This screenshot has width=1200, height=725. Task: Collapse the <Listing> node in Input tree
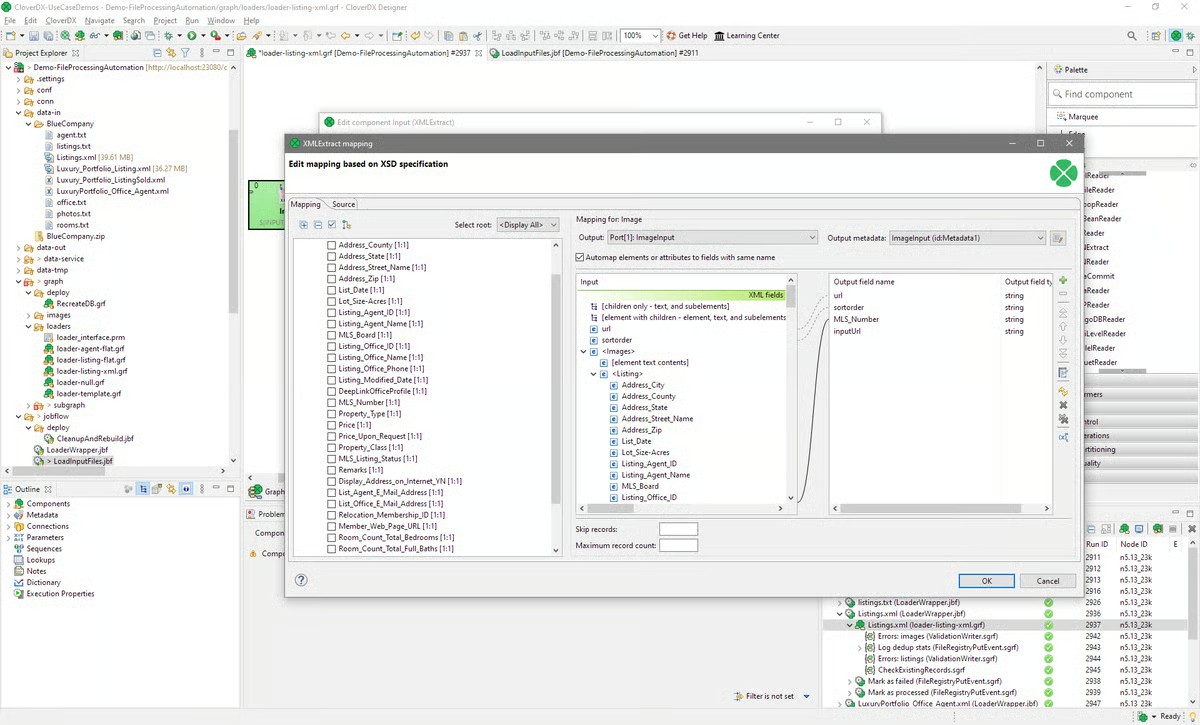[x=595, y=374]
